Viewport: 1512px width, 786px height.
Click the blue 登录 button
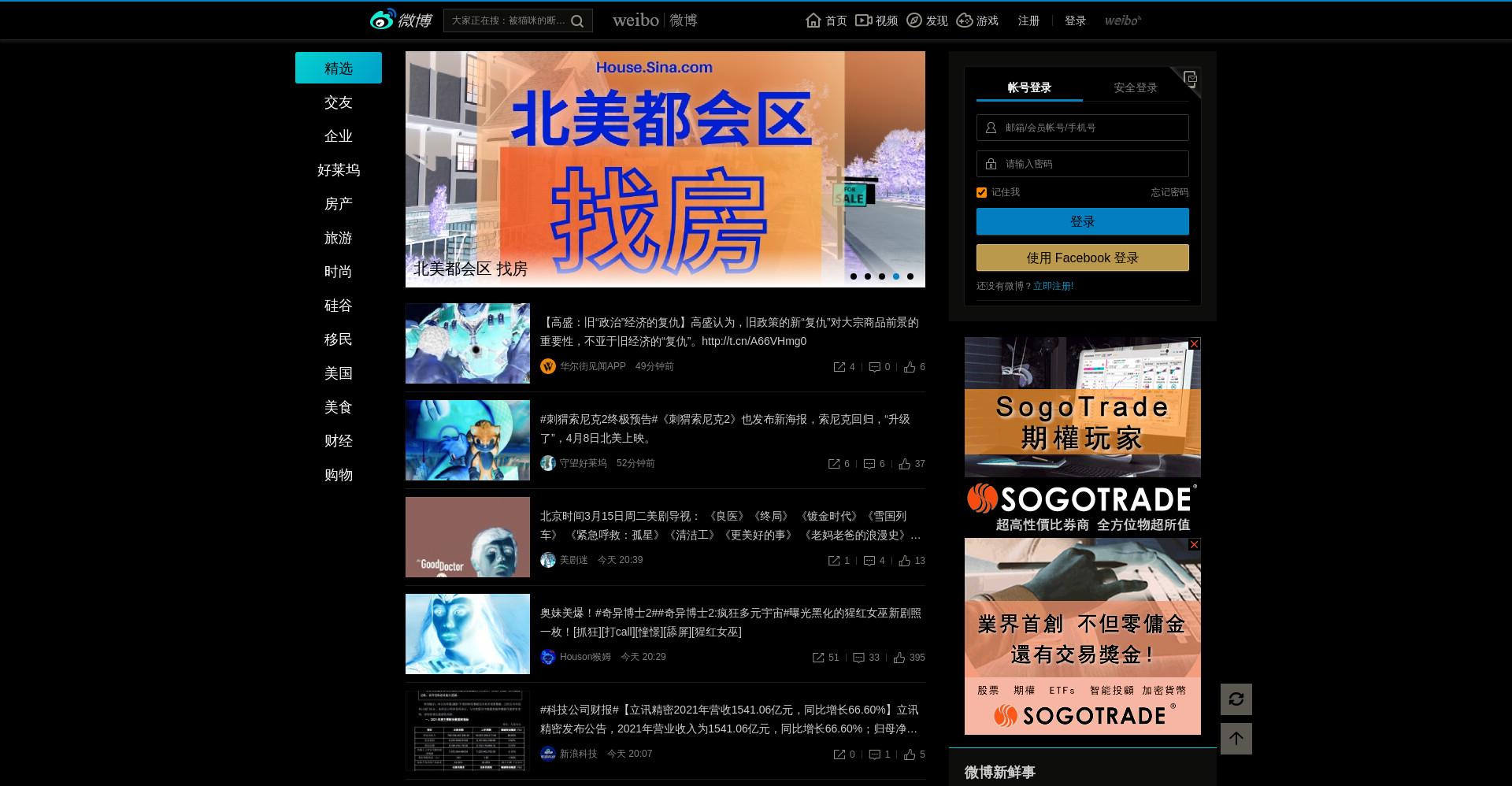[x=1083, y=221]
